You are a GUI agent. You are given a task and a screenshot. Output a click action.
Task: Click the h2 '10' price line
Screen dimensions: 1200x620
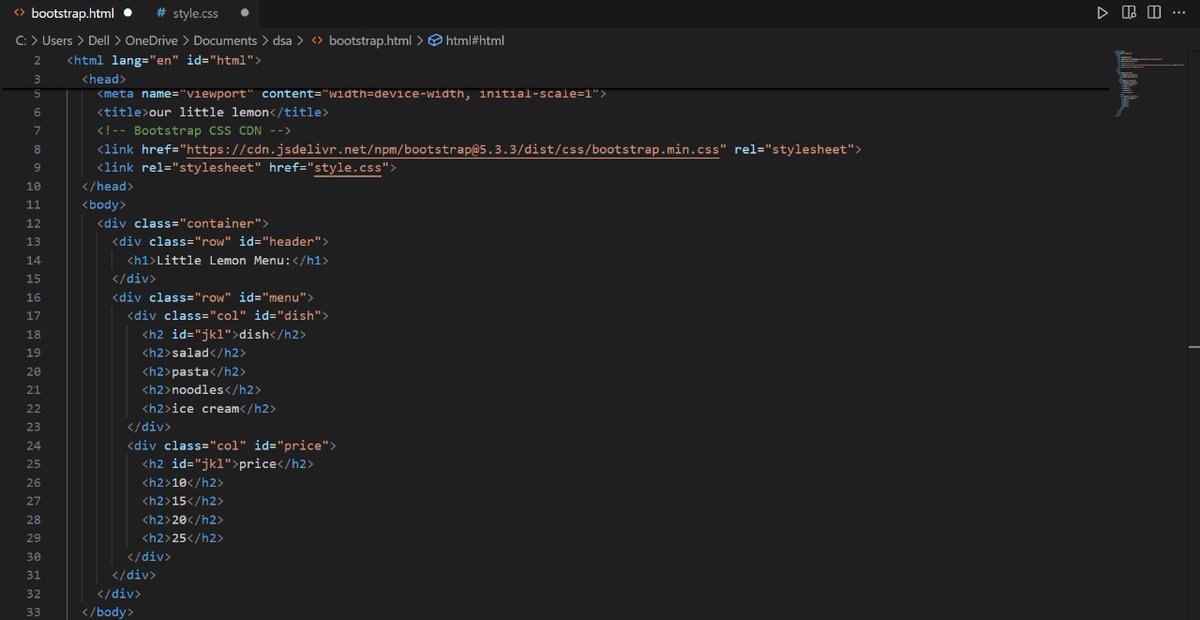click(183, 482)
